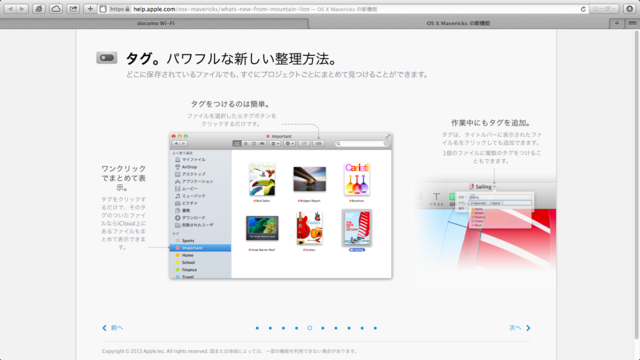Click the page icon left of https
The width and height of the screenshot is (640, 360).
pyautogui.click(x=103, y=9)
